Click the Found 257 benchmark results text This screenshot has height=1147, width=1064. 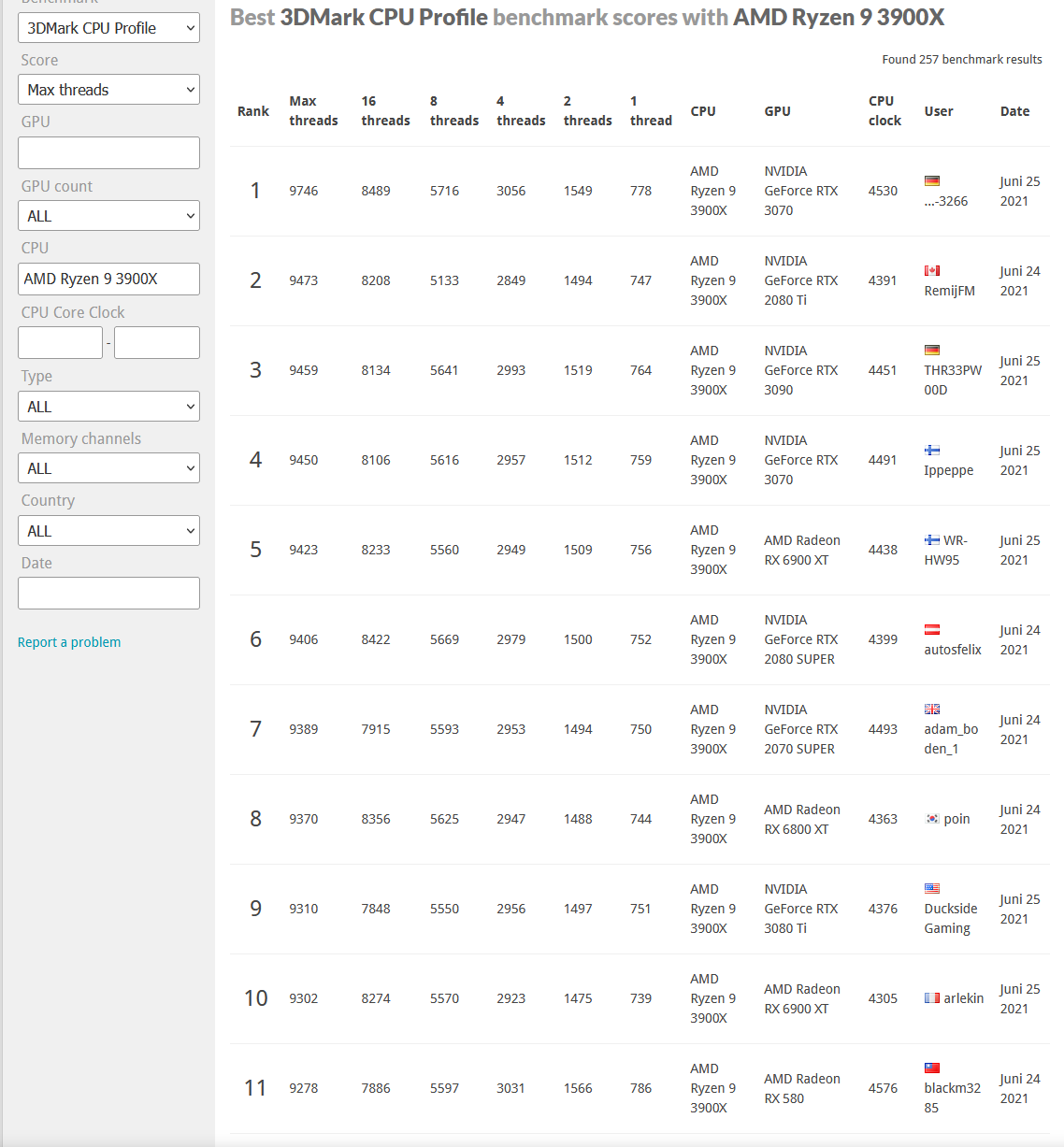coord(962,59)
